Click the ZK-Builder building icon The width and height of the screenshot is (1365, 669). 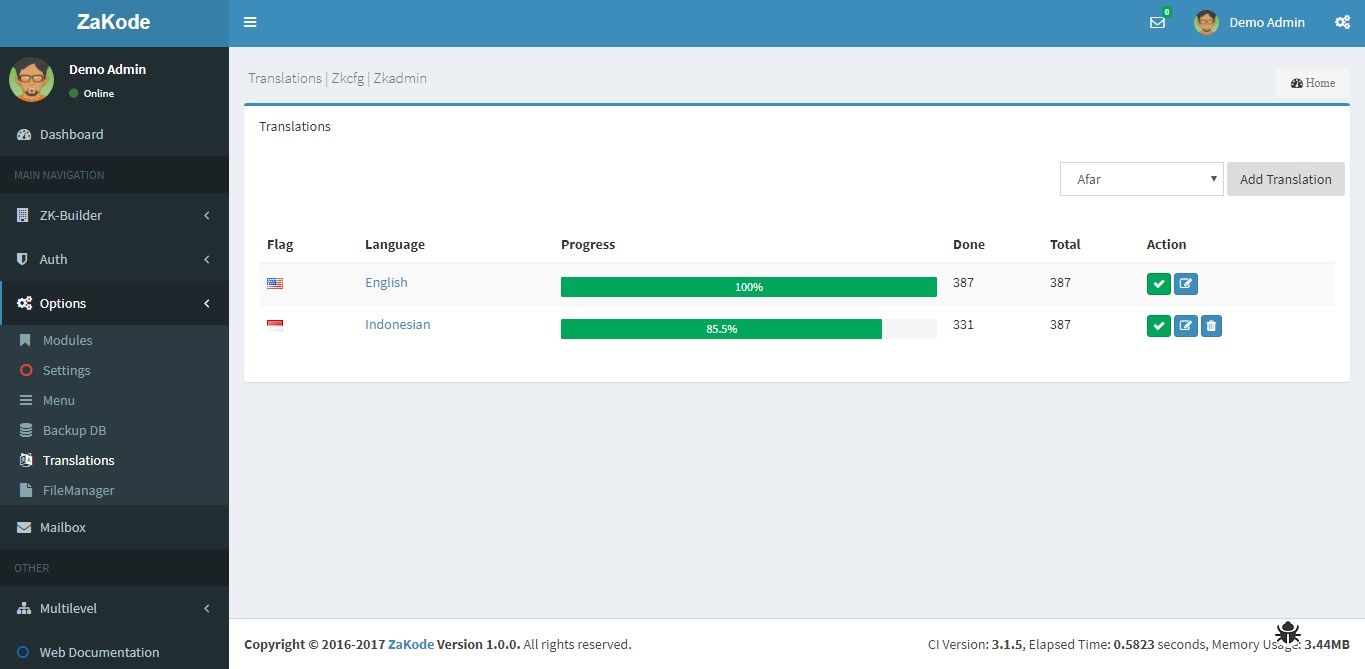[x=23, y=215]
